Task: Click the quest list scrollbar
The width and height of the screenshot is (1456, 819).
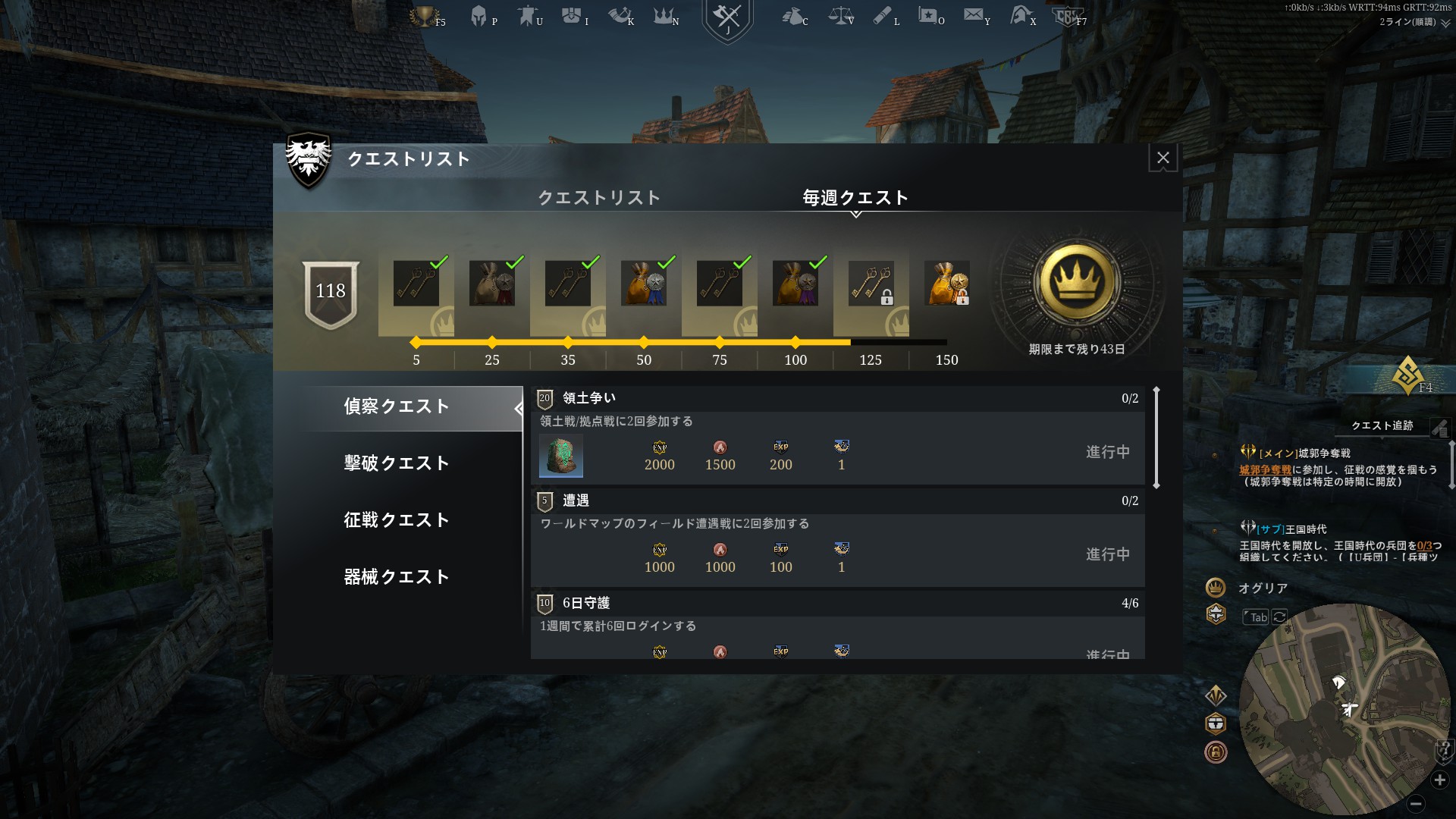Action: point(1156,438)
